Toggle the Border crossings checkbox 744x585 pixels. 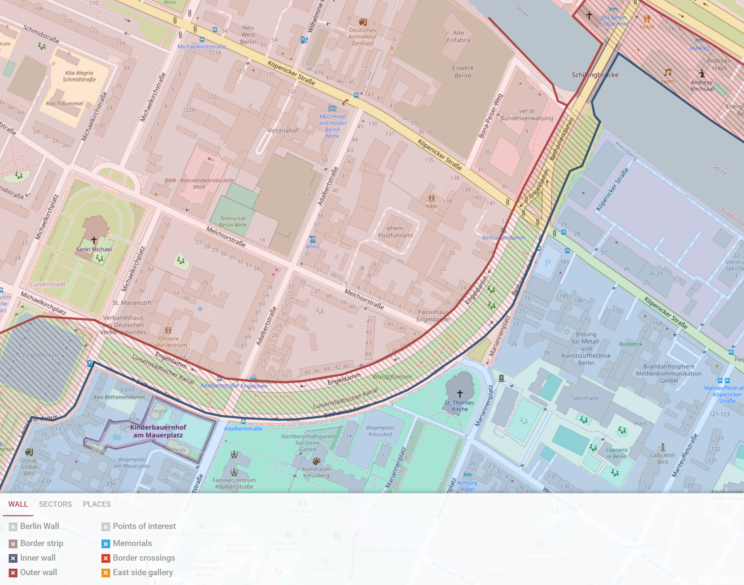coord(106,558)
